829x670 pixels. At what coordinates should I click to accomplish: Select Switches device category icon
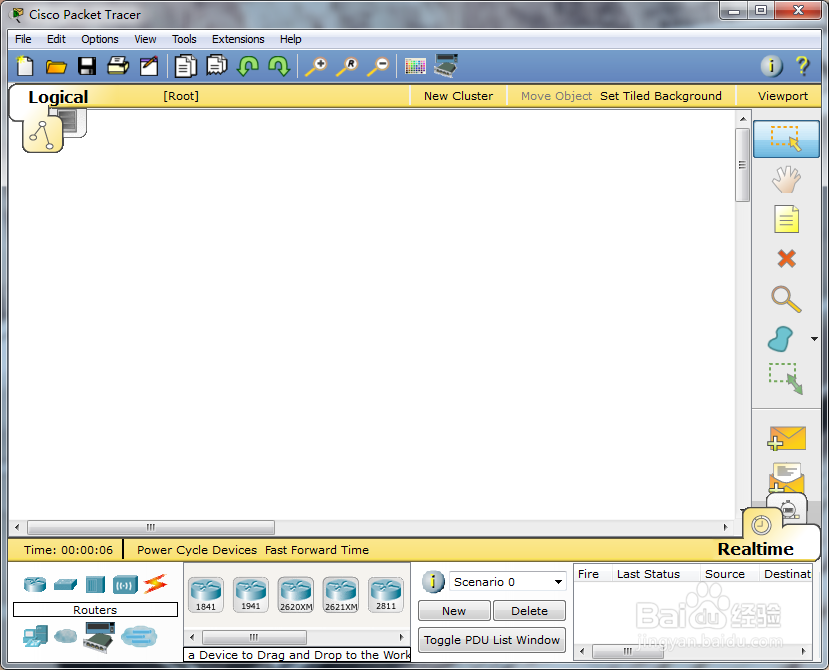click(x=65, y=584)
